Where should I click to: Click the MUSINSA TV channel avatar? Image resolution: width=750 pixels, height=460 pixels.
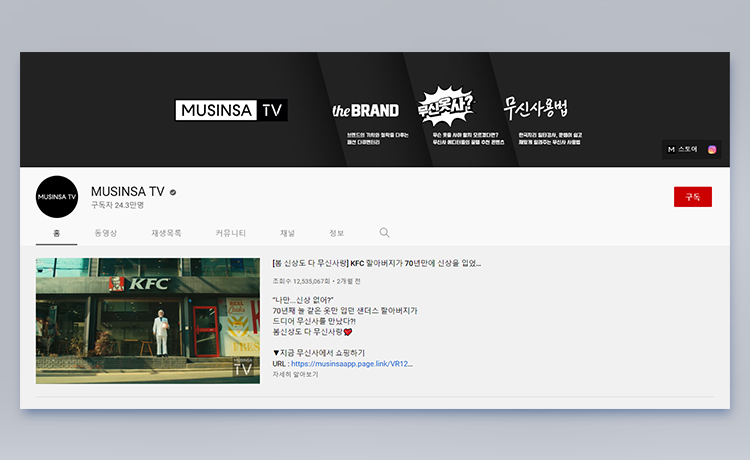57,197
